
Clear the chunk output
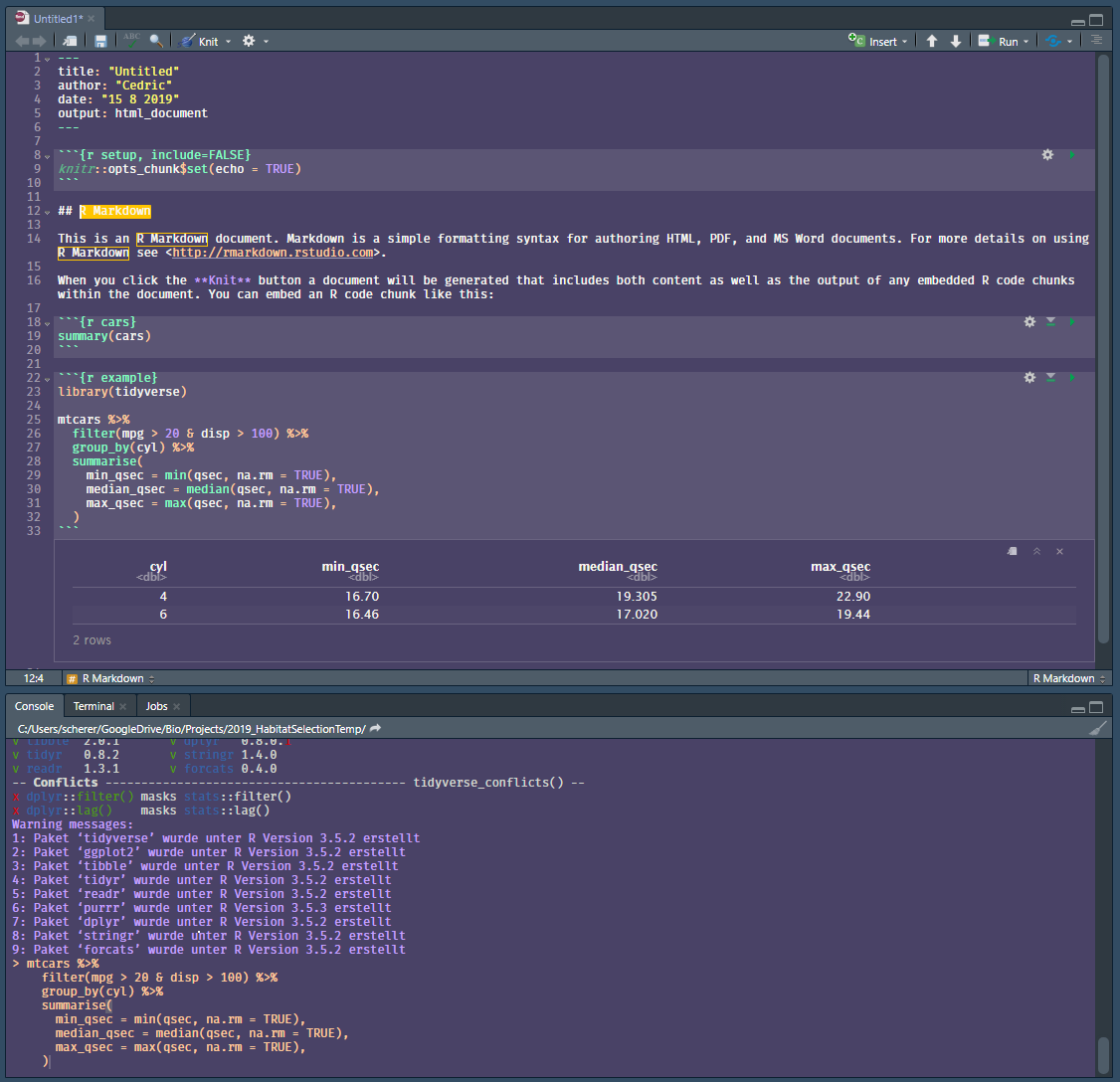[1060, 551]
